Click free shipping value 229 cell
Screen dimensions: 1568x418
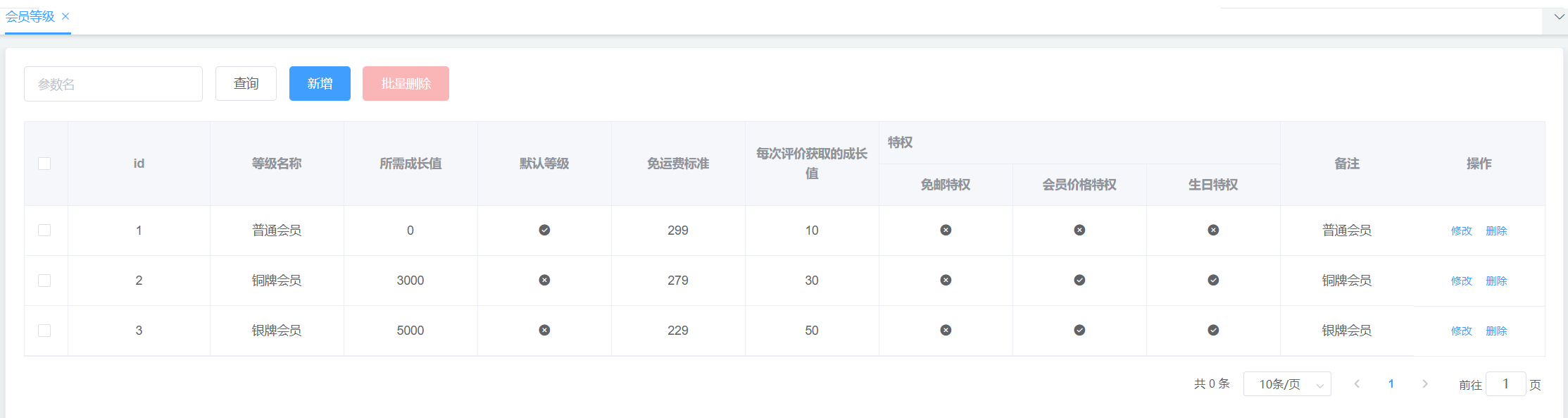[678, 331]
